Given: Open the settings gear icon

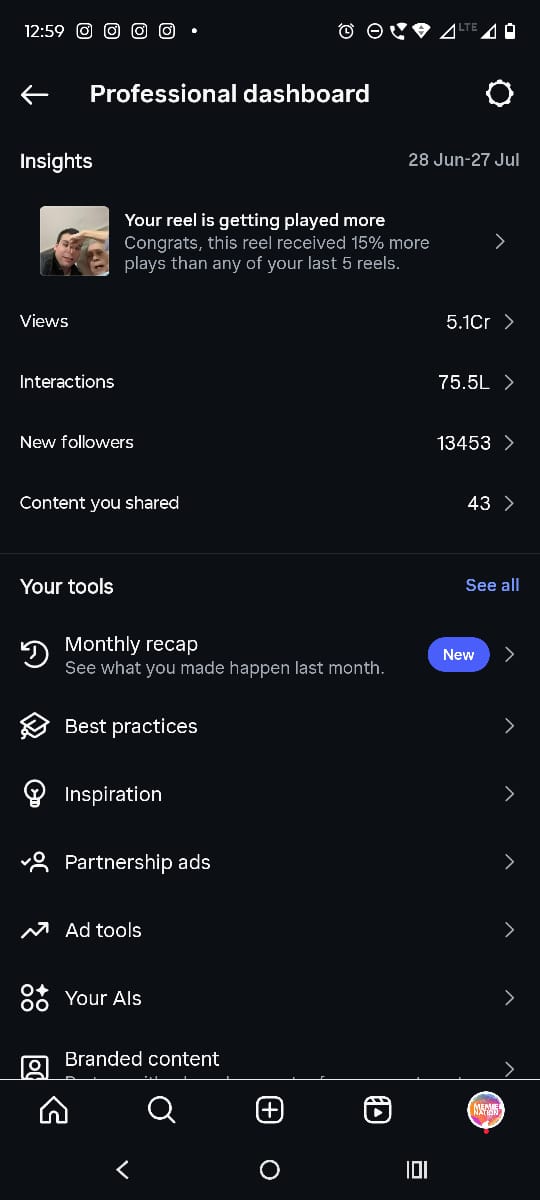Looking at the screenshot, I should (x=499, y=94).
